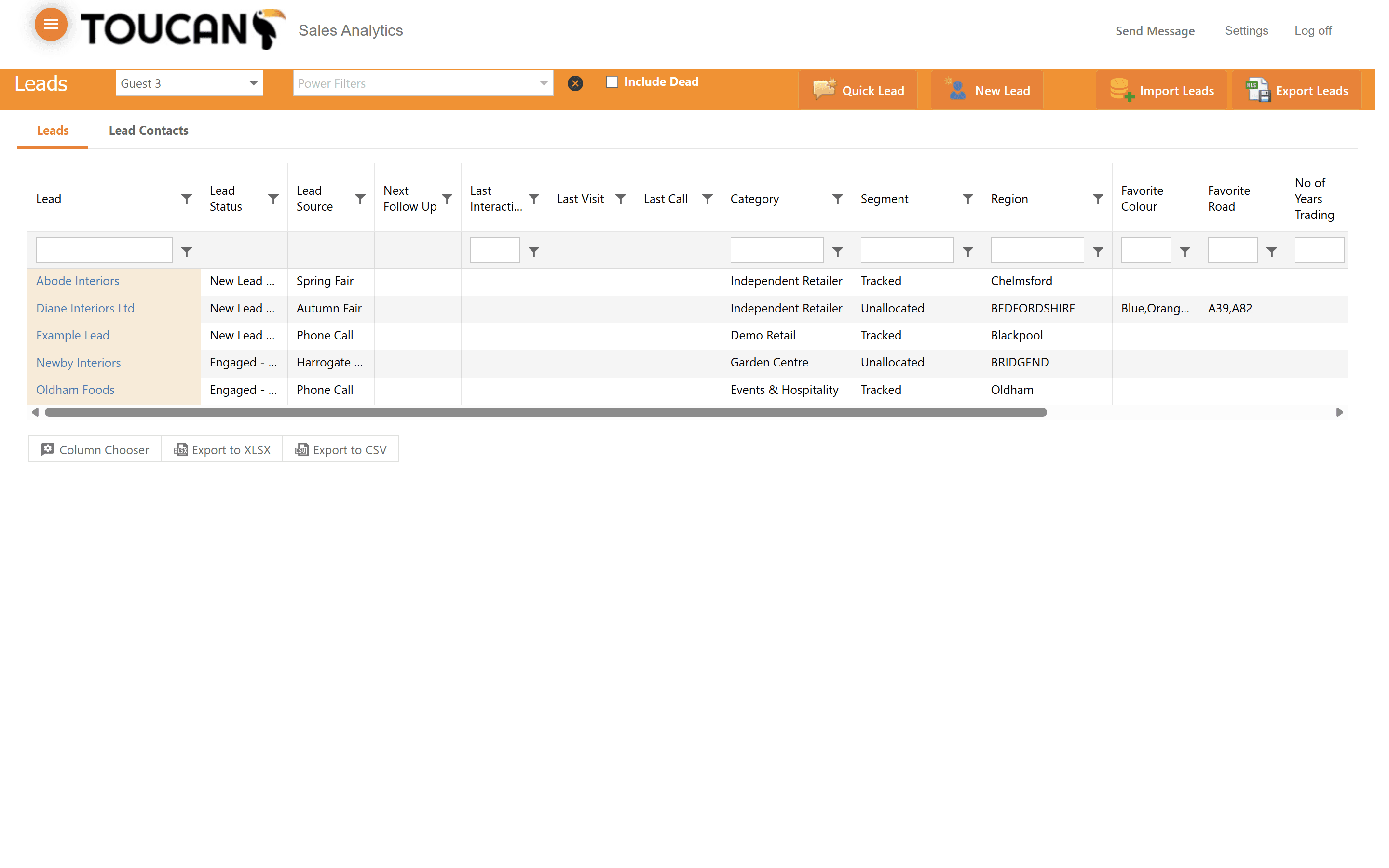Click the Quick Lead button
Image resolution: width=1389 pixels, height=868 pixels.
[x=858, y=90]
